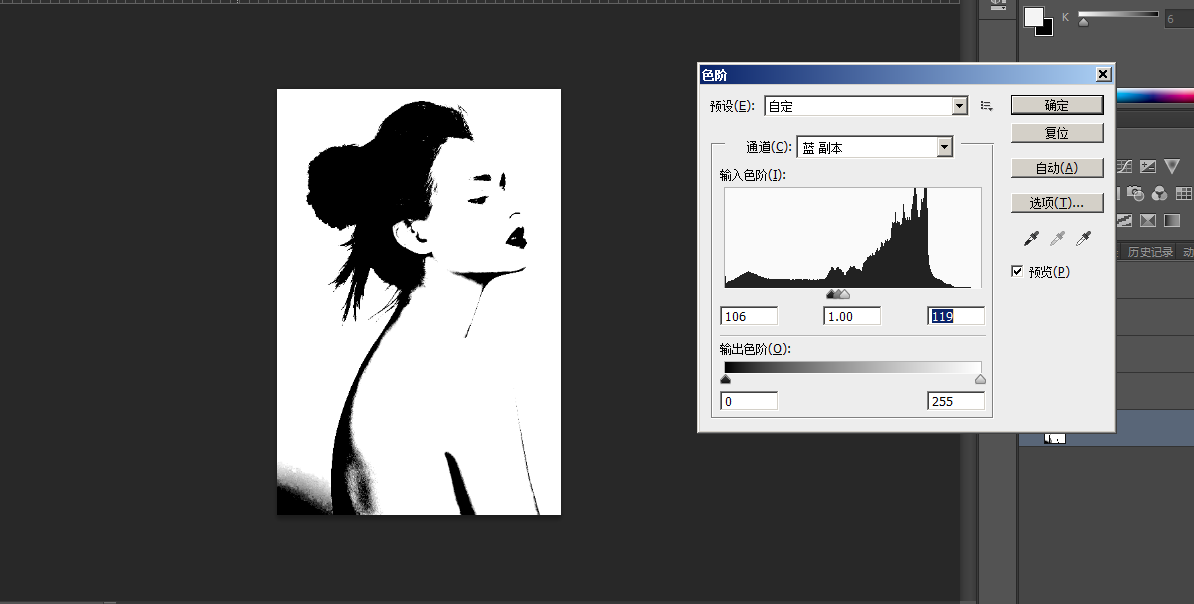Click the output level field showing 0
Image resolution: width=1194 pixels, height=604 pixels.
pyautogui.click(x=749, y=401)
